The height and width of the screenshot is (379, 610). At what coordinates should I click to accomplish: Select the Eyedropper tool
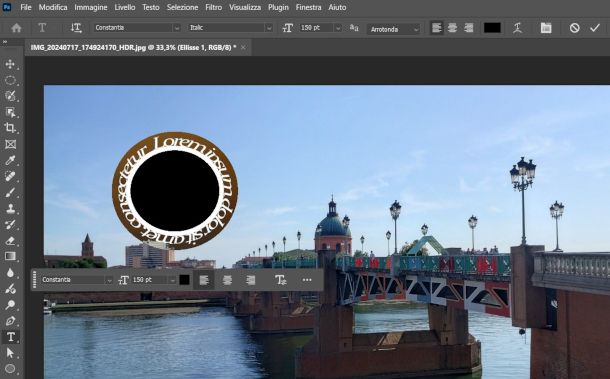coord(10,160)
